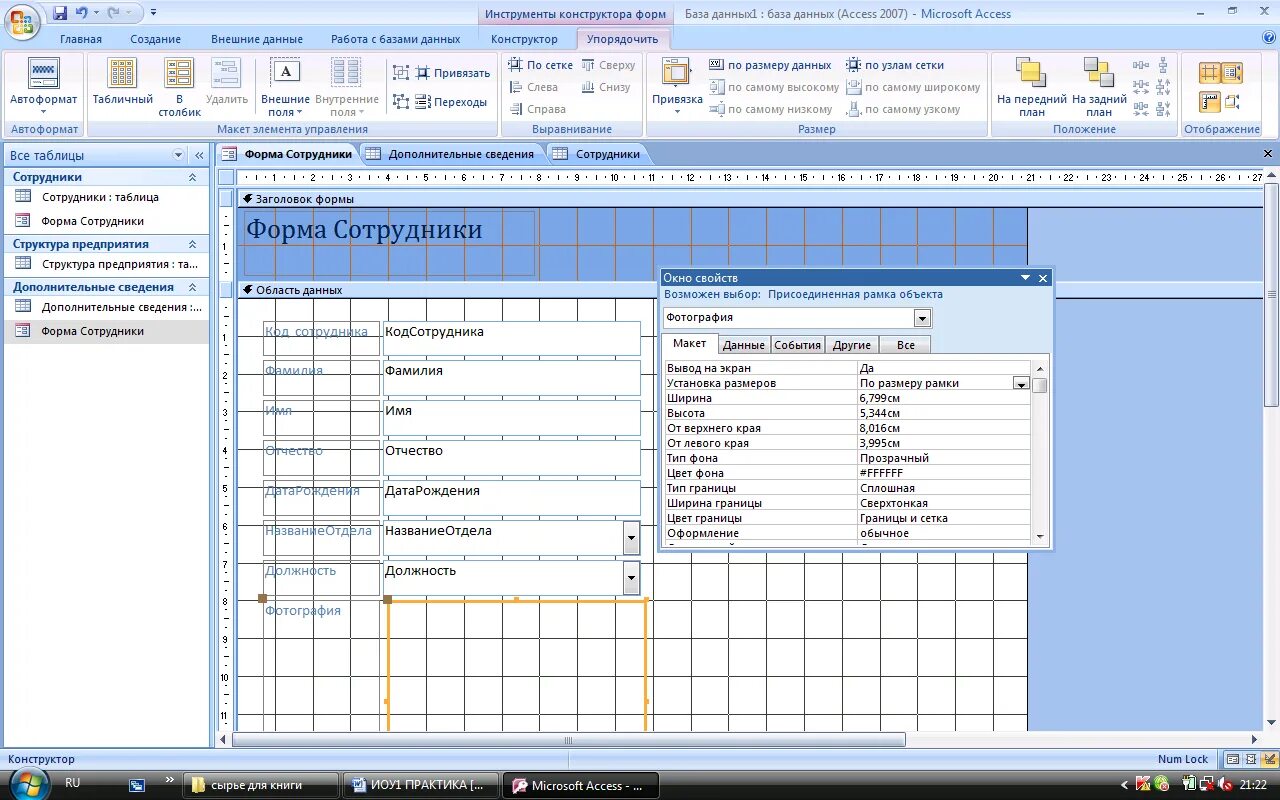Open the Внешние поля margins menu
Viewport: 1280px width, 800px height.
285,86
